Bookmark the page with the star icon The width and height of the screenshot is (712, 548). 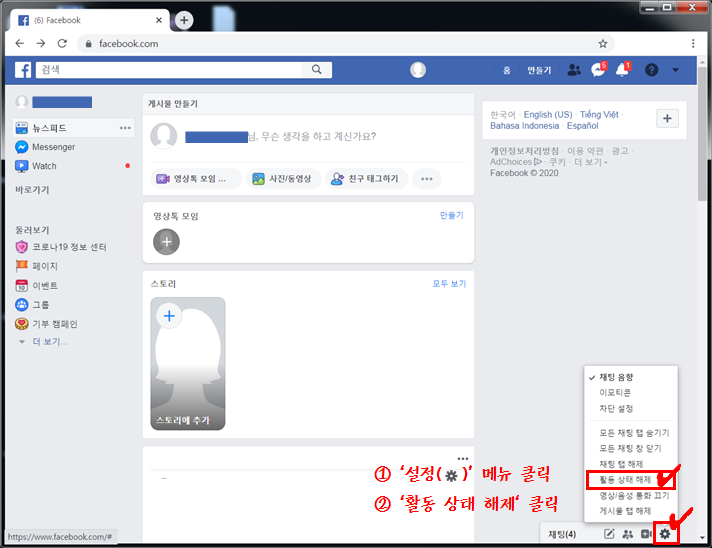coord(603,44)
